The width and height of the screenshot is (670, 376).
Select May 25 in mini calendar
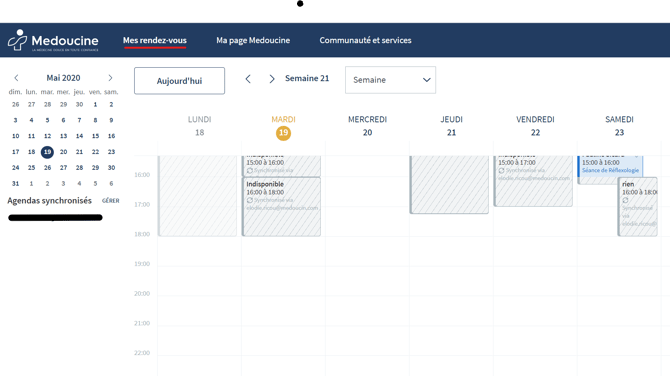click(x=31, y=167)
